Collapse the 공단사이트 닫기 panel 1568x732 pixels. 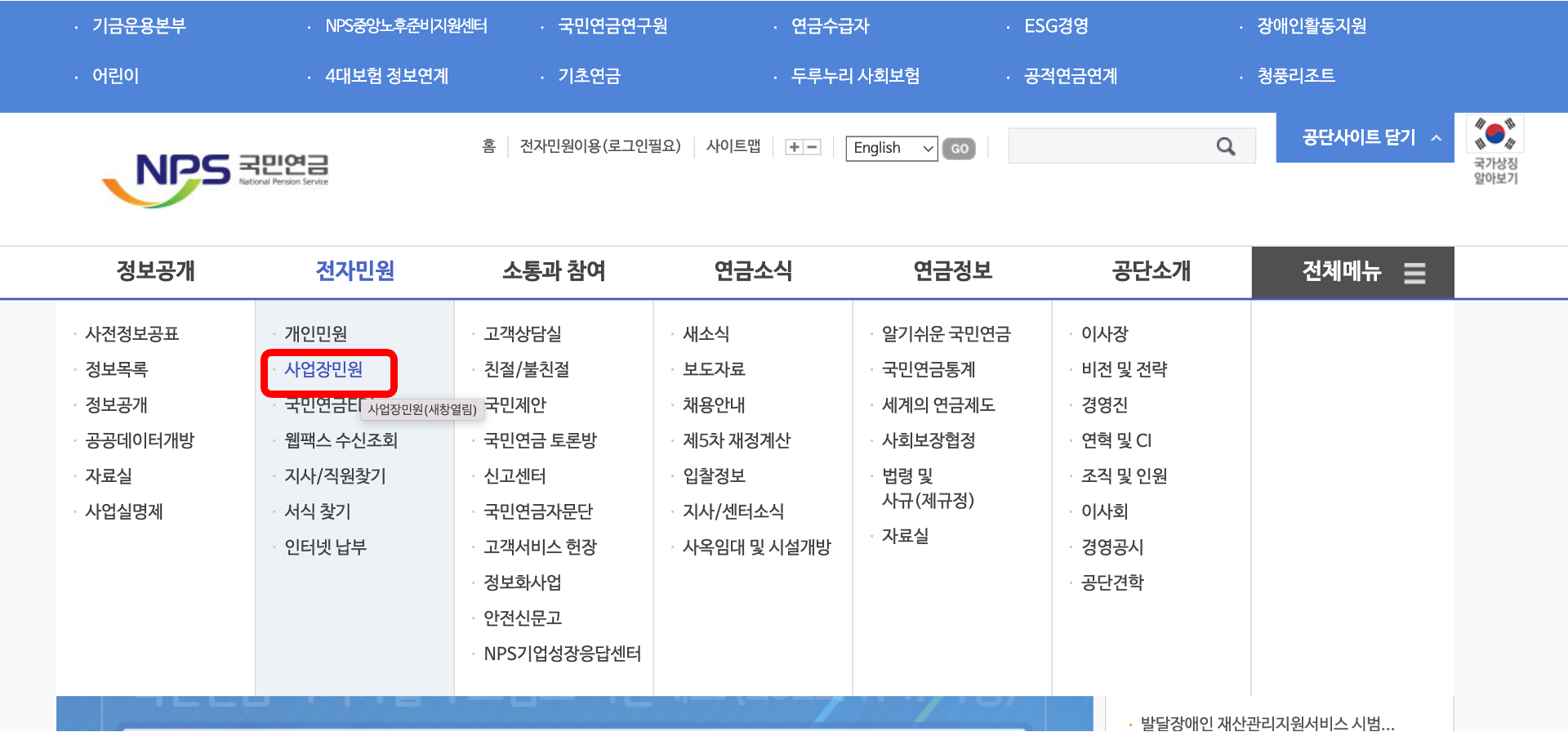(x=1365, y=137)
